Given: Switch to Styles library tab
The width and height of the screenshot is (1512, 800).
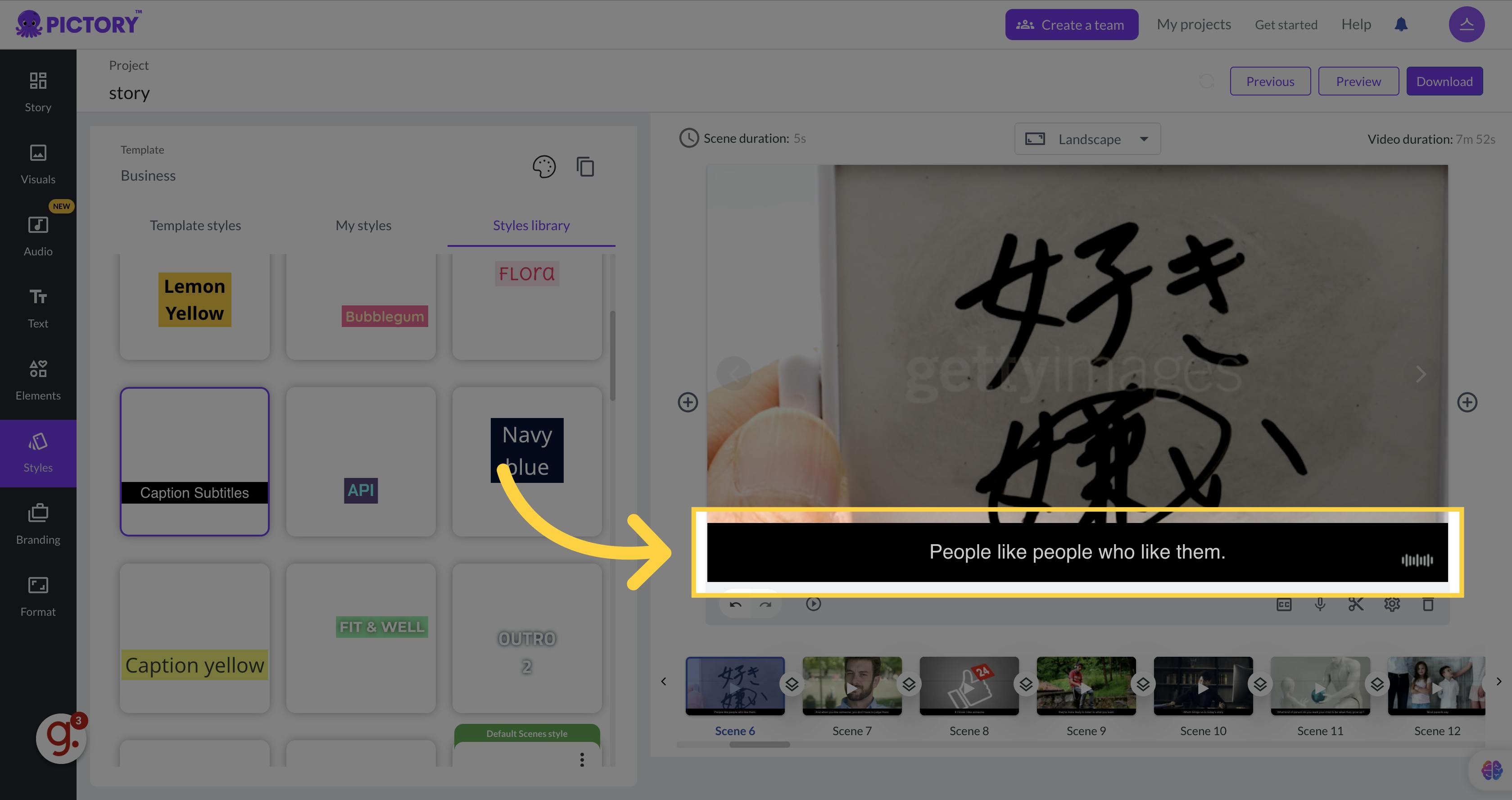Looking at the screenshot, I should (x=531, y=226).
